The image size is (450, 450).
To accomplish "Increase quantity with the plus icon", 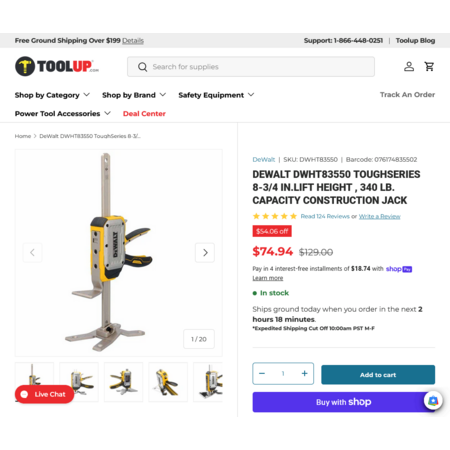I will (304, 373).
